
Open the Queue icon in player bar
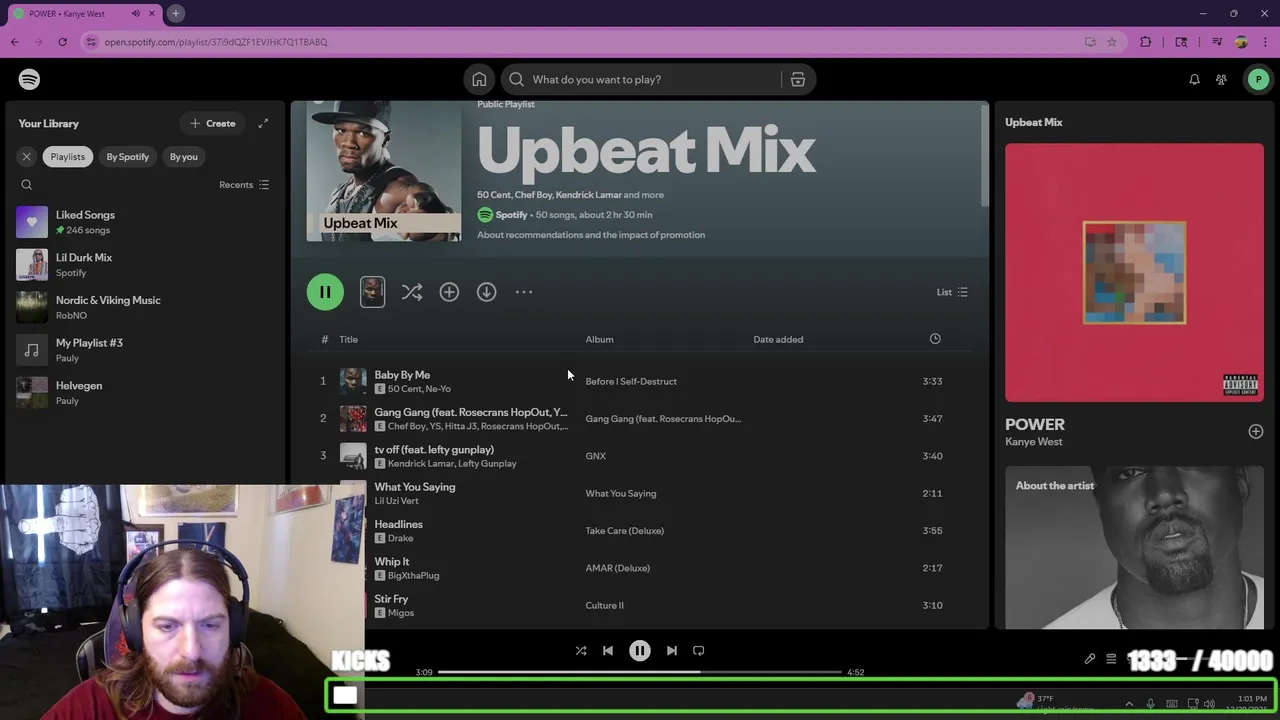(1111, 659)
